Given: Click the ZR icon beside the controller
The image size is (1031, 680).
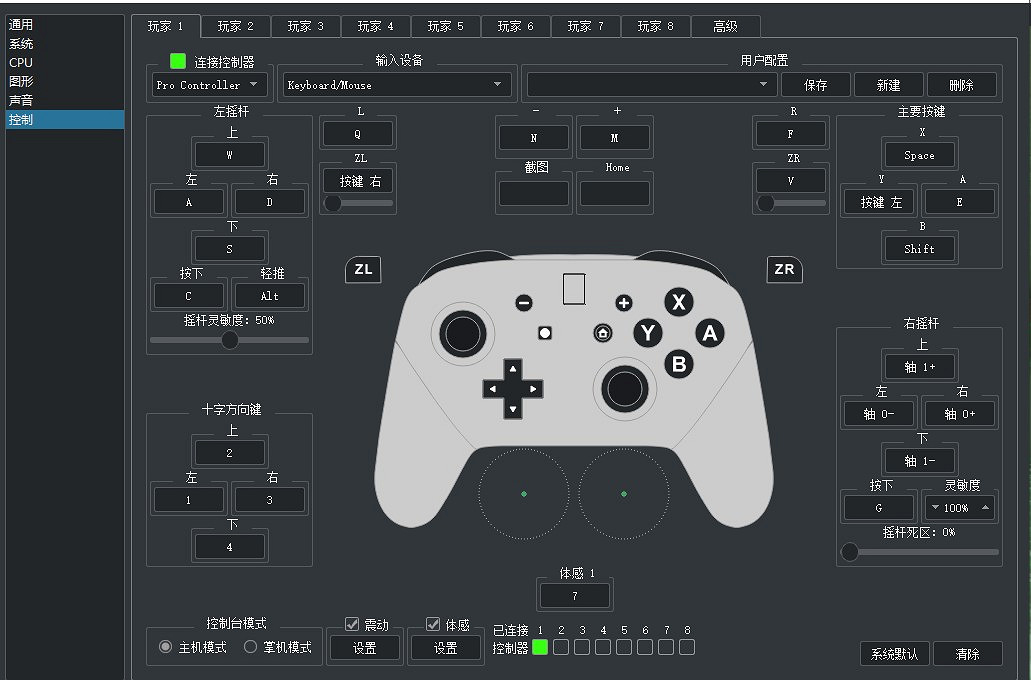Looking at the screenshot, I should pyautogui.click(x=784, y=270).
